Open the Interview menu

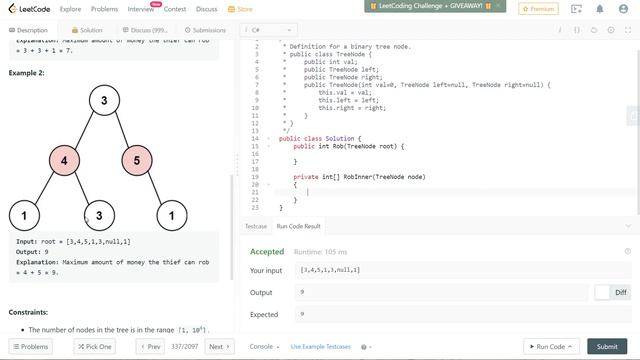141,9
